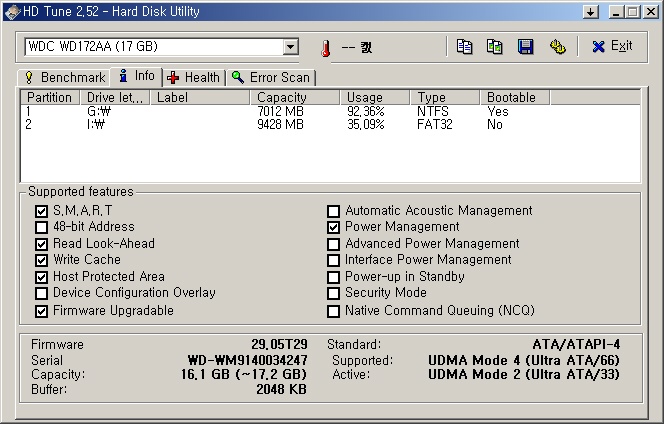Click the bootable Yes cell

click(x=498, y=111)
